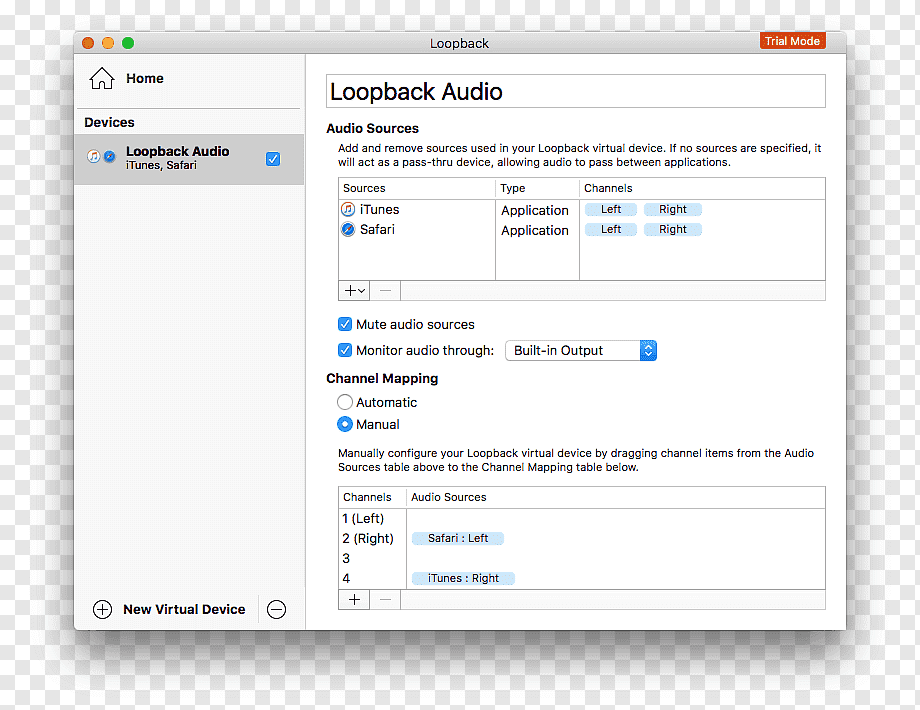Select Loopback Audio device in sidebar
920x710 pixels.
pos(189,159)
